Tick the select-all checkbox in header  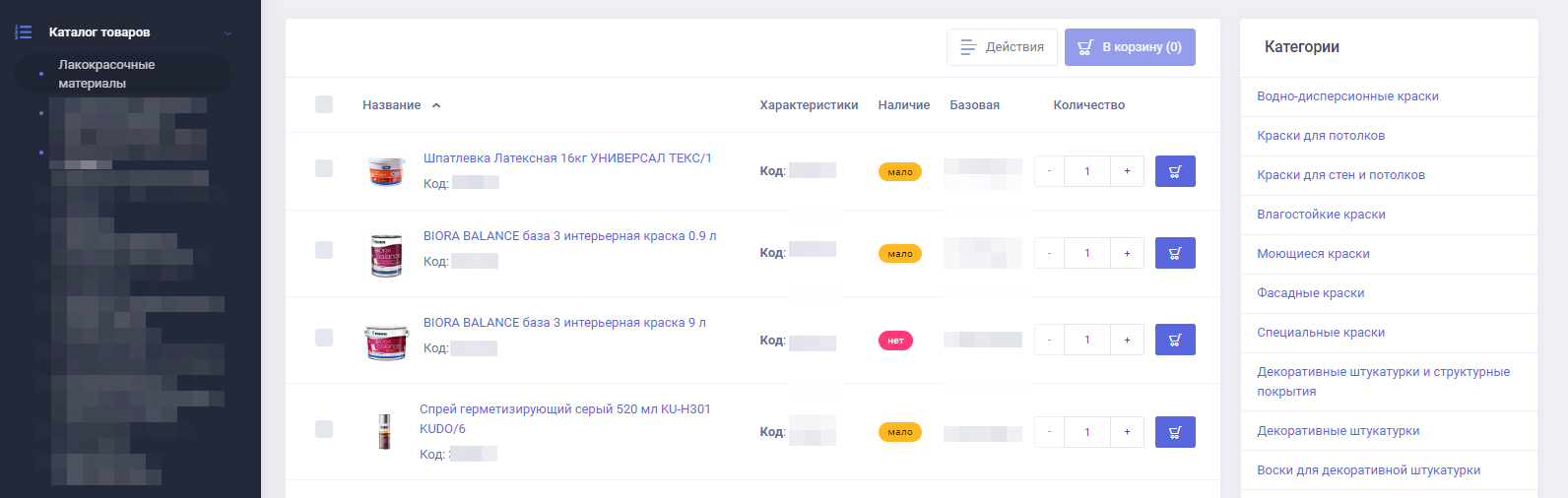click(x=324, y=104)
